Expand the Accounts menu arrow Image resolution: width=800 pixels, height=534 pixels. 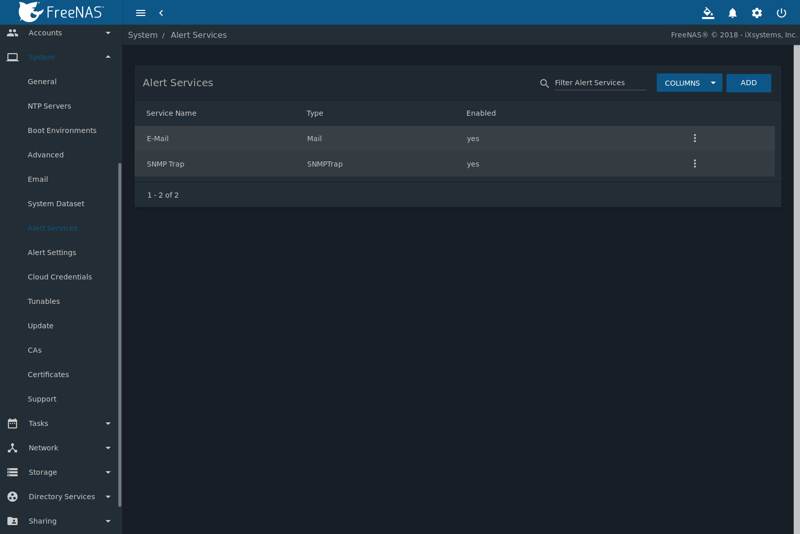coord(108,33)
